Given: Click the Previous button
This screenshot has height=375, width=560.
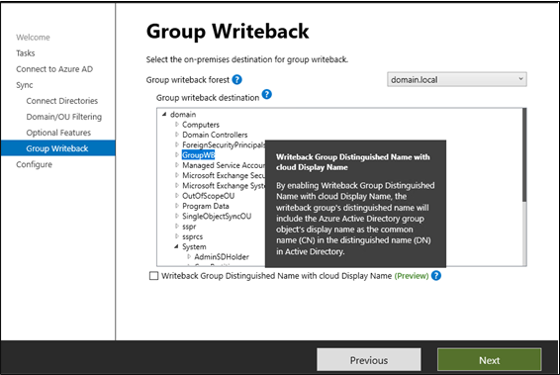Looking at the screenshot, I should tap(369, 360).
